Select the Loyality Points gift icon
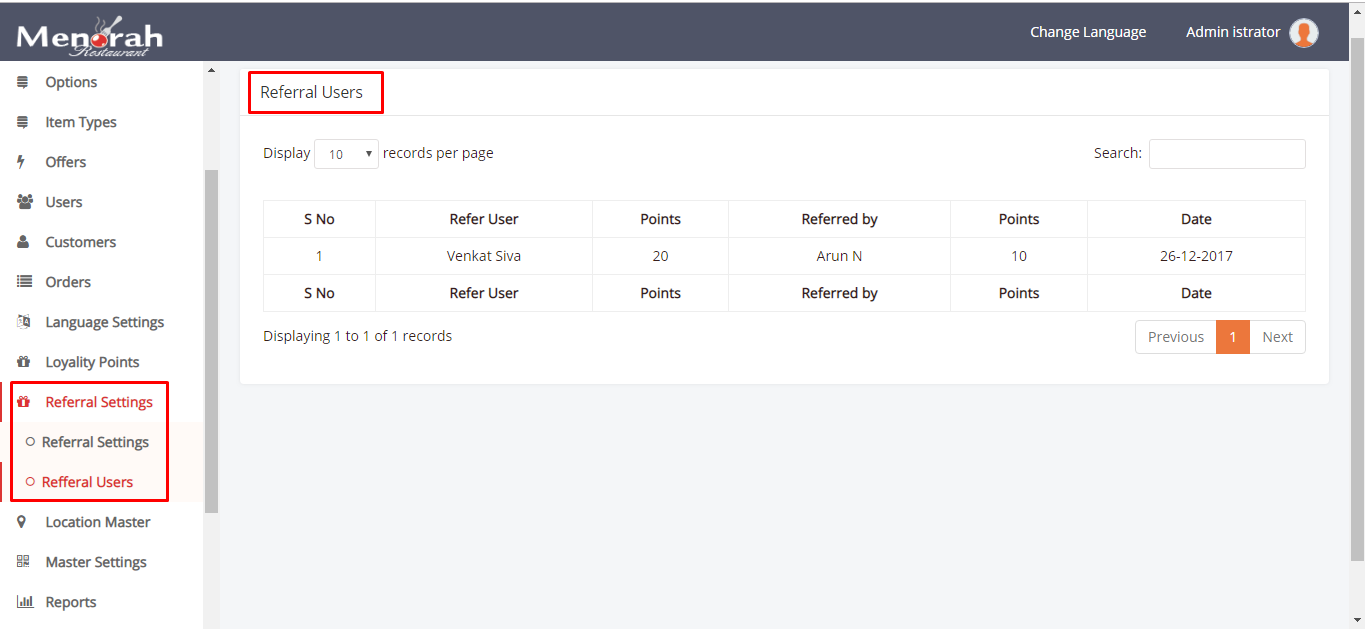Screen dimensions: 1365x629 [22, 361]
